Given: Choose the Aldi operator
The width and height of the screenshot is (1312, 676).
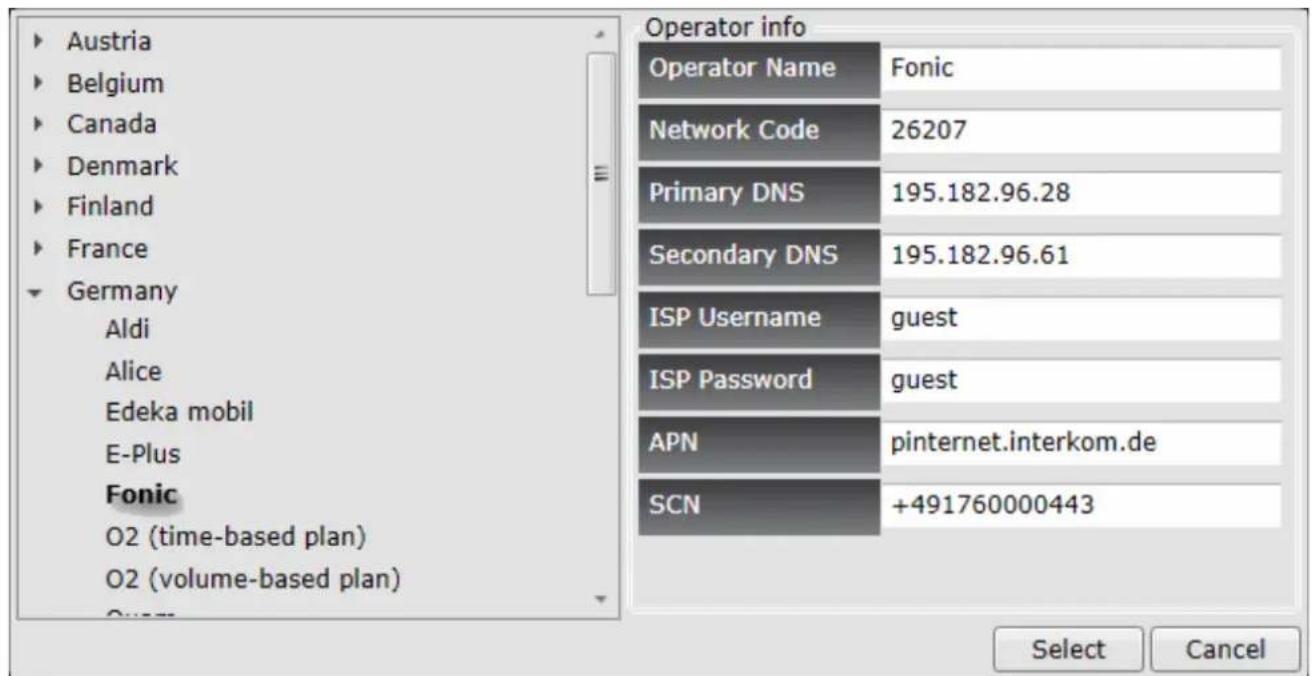Looking at the screenshot, I should pyautogui.click(x=126, y=330).
